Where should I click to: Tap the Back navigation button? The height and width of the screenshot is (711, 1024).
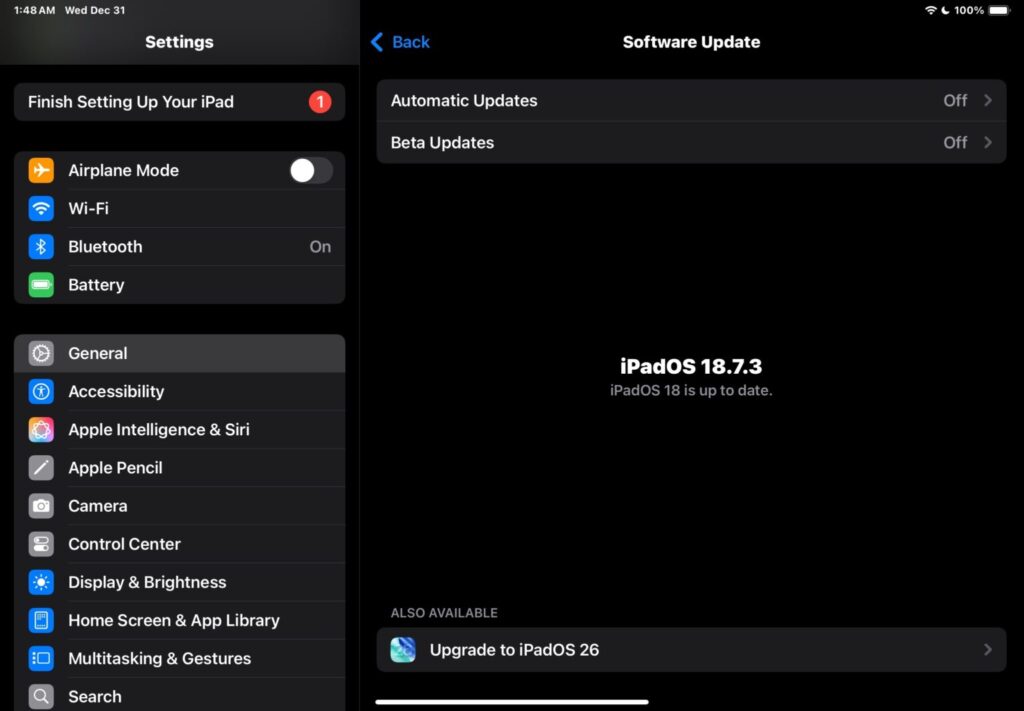[x=399, y=42]
